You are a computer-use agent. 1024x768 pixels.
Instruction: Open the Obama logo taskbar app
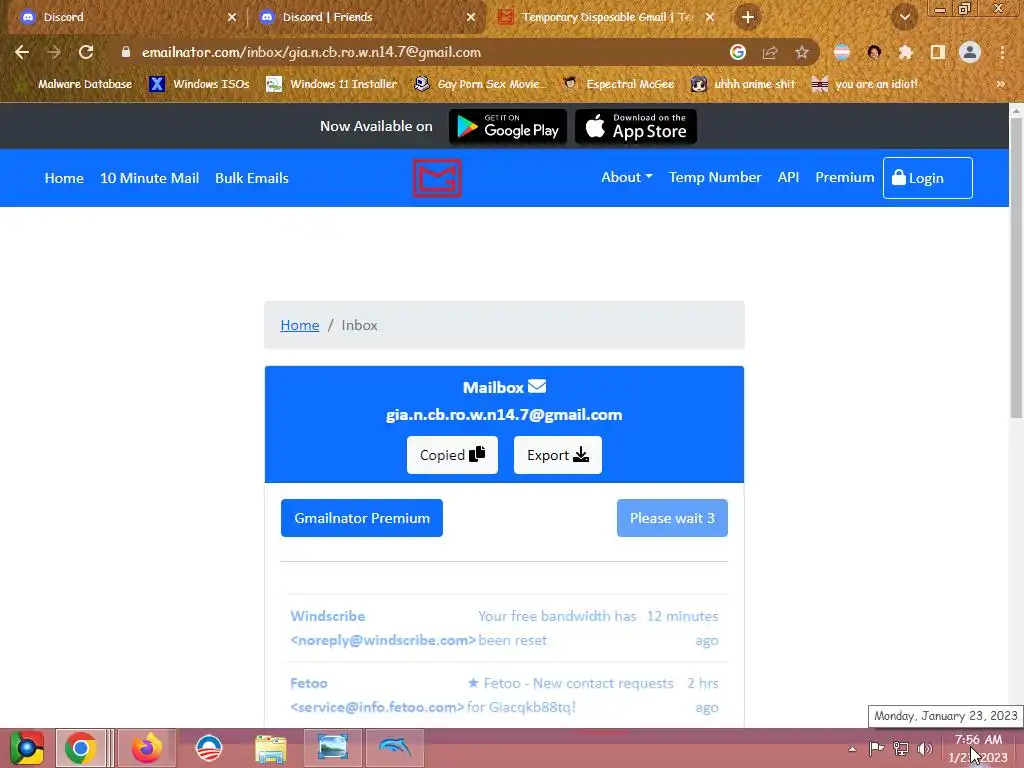point(209,748)
